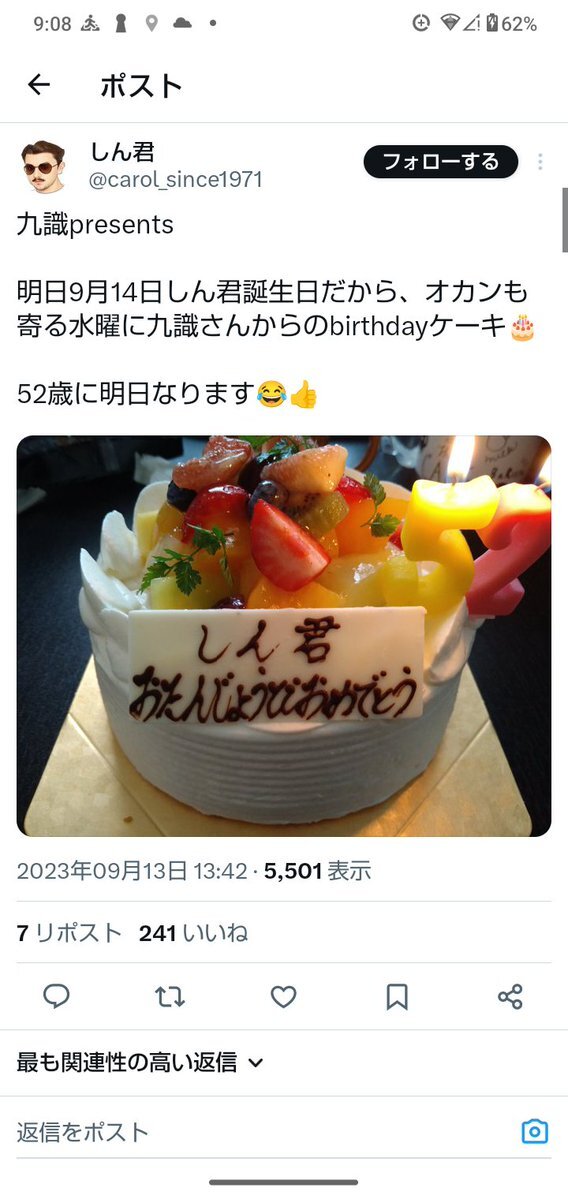This screenshot has height=1199, width=568.
Task: Open the birthday cake photo
Action: coord(284,636)
